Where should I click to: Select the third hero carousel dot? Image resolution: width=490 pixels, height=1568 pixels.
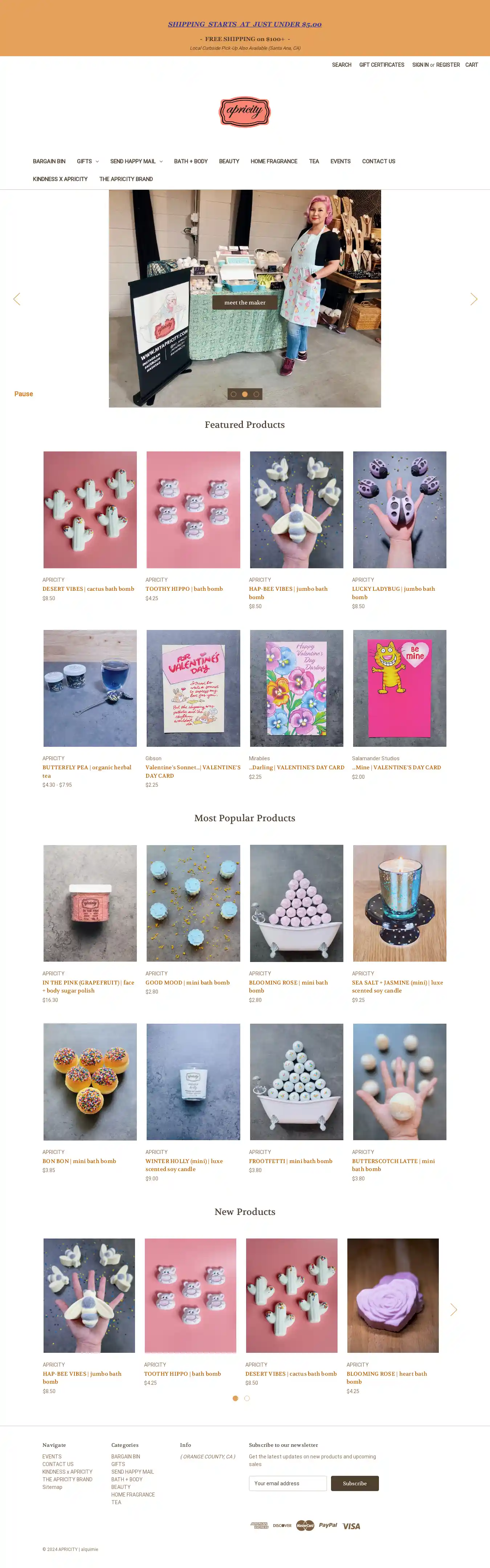pyautogui.click(x=256, y=394)
